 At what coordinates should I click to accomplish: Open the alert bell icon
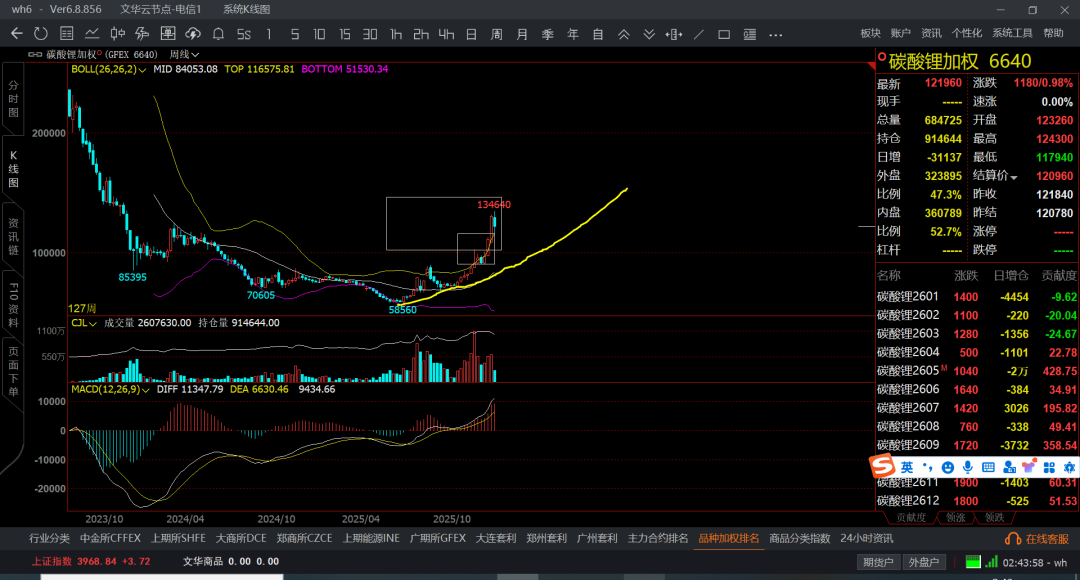(218, 34)
